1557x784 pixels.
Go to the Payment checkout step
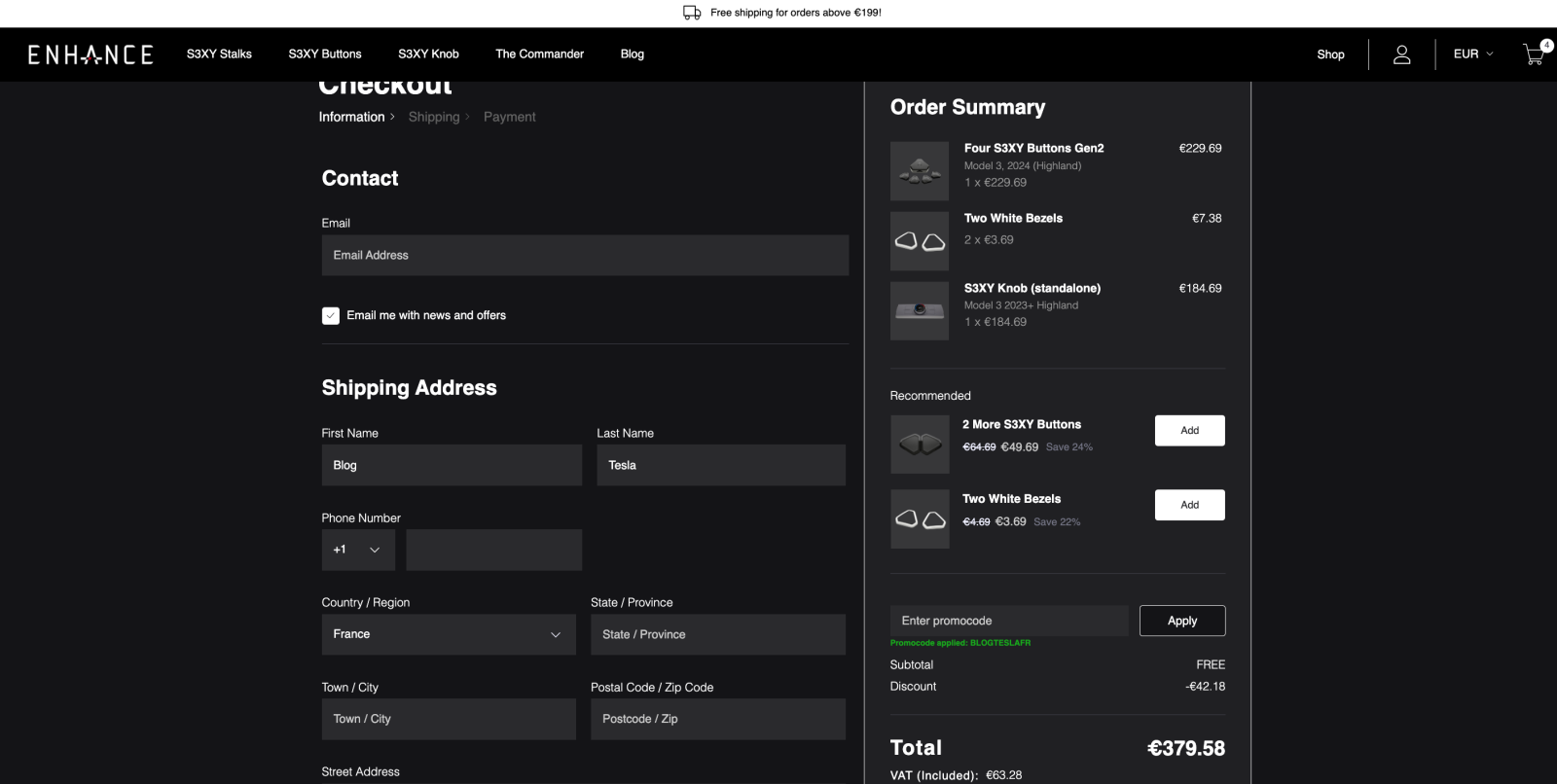[x=510, y=117]
